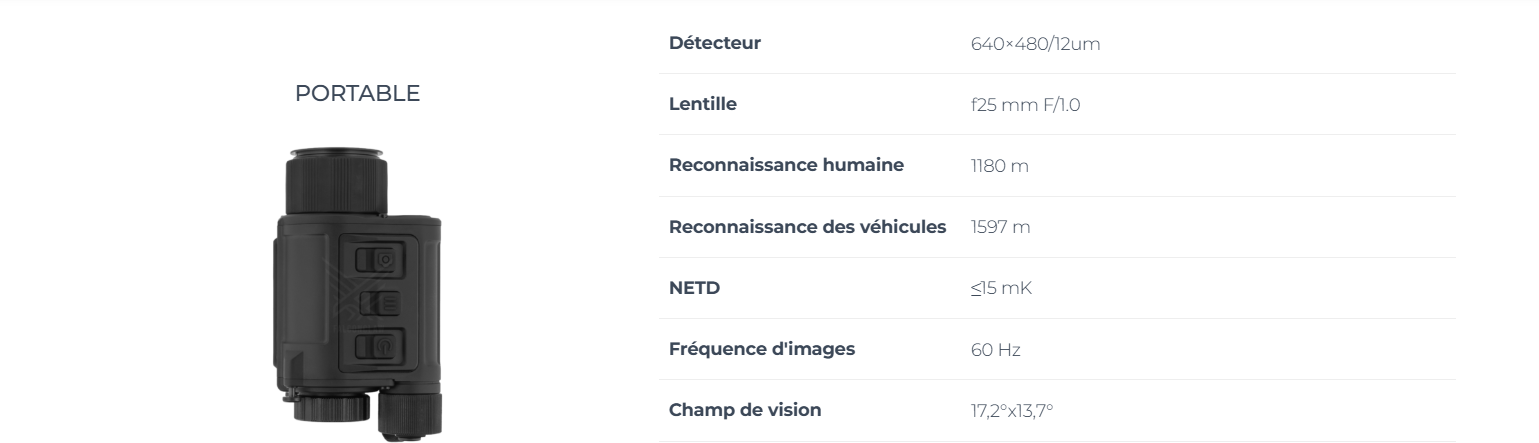
Task: Click the Reconnaissance des véhicules label
Action: coord(807,227)
